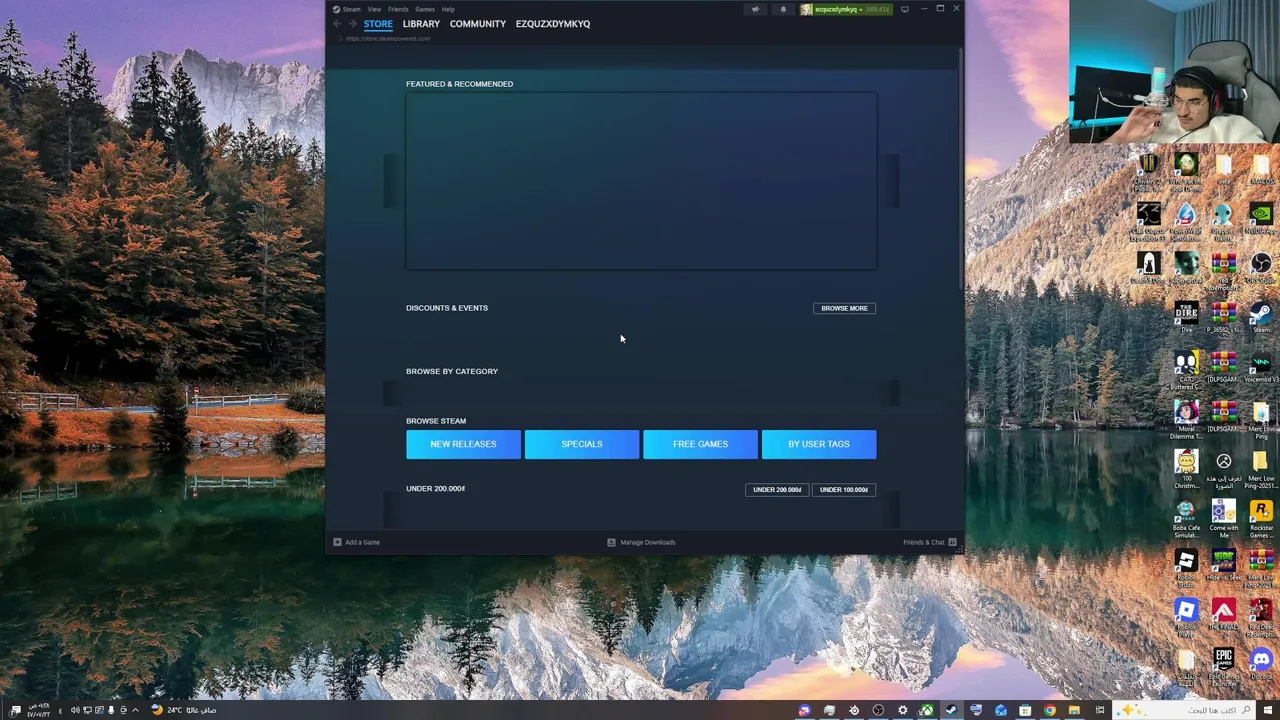The height and width of the screenshot is (720, 1280).
Task: Open BY USER TAGS in Browse Steam
Action: coord(819,444)
